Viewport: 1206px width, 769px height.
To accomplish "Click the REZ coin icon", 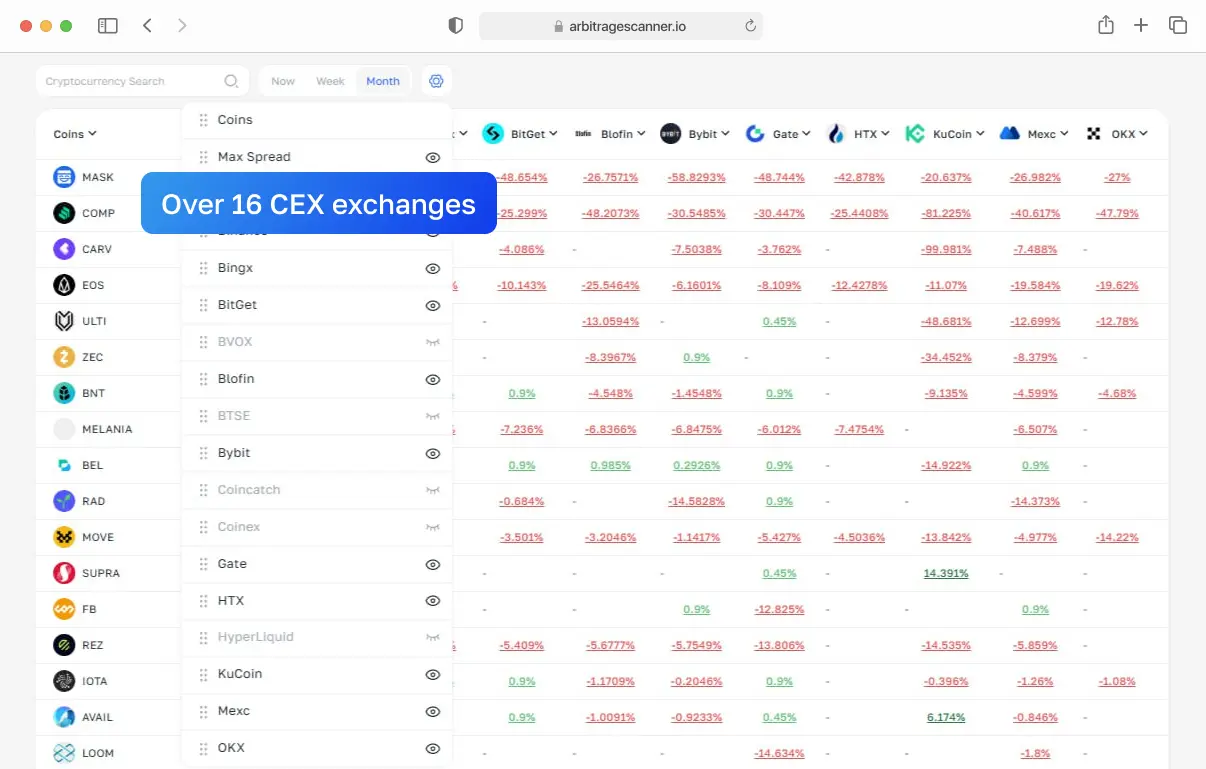I will tap(64, 645).
